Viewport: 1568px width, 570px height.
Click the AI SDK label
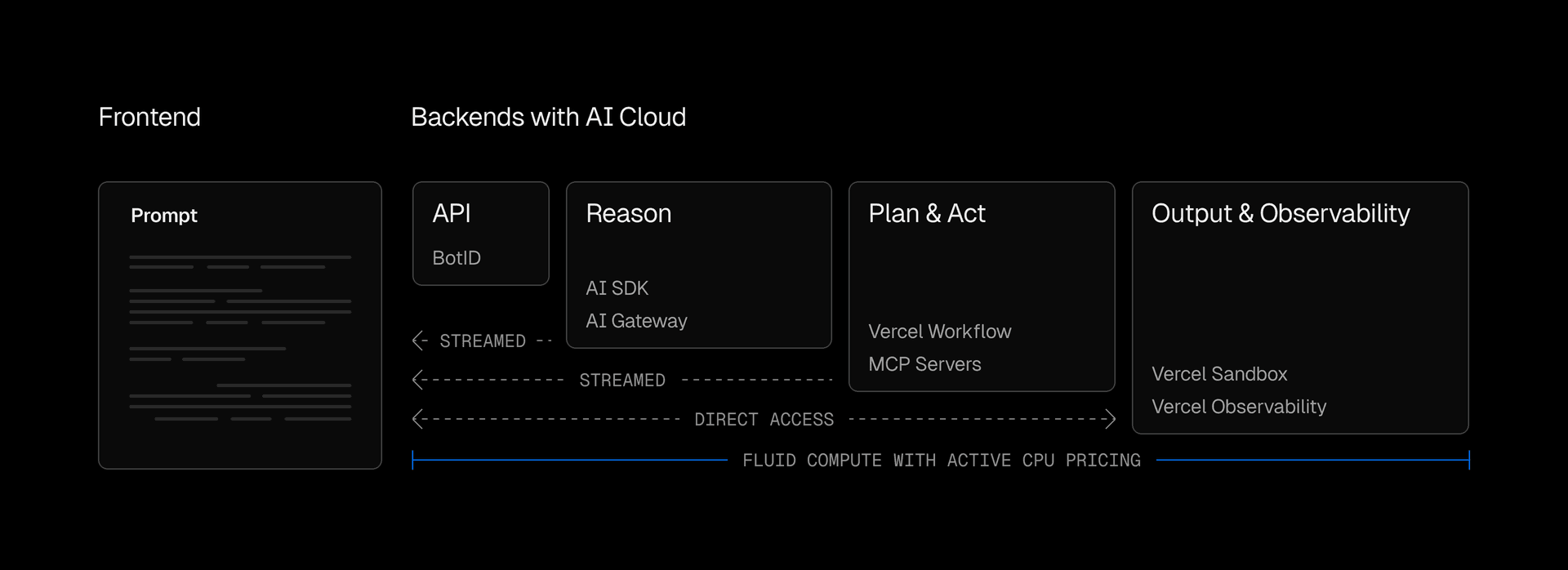617,288
